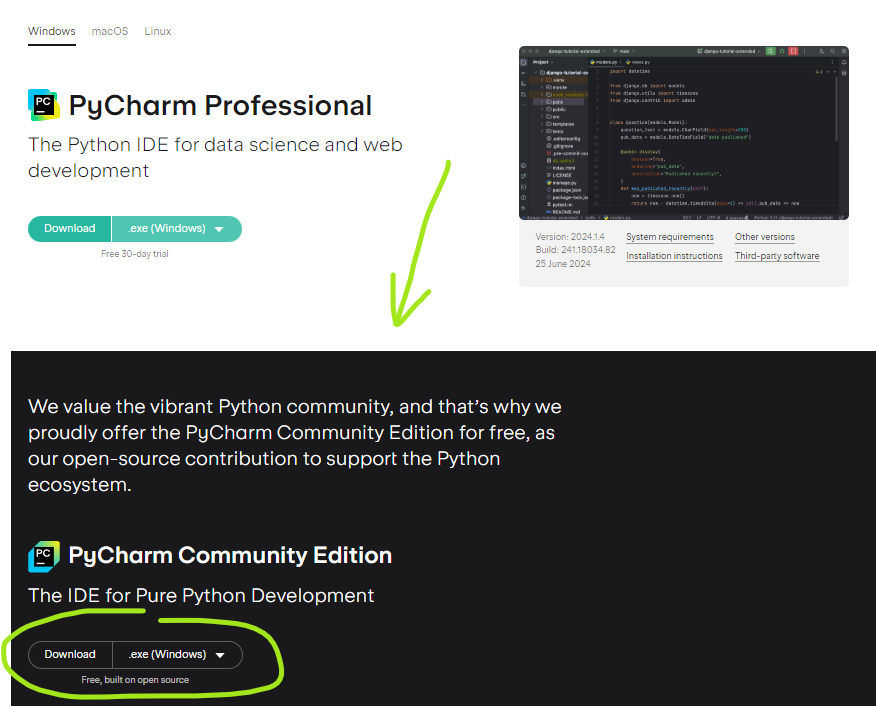Image resolution: width=876 pixels, height=706 pixels.
Task: Click the notifications bell icon in IDE preview
Action: pyautogui.click(x=843, y=62)
